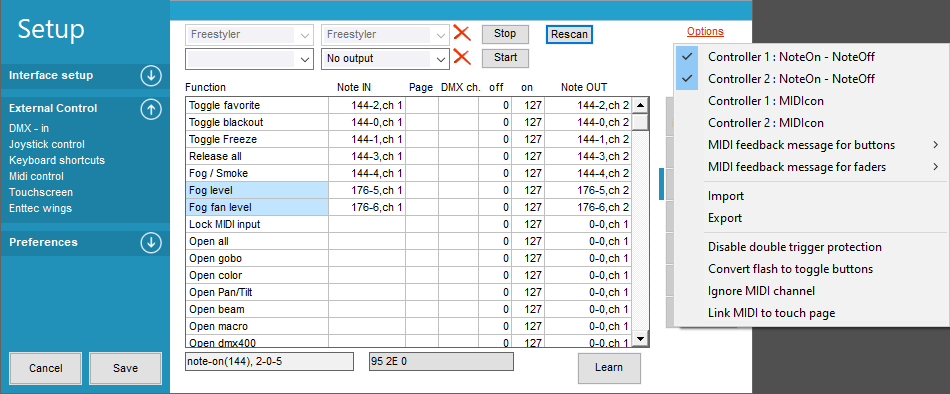Open first Freestyler input dropdown
The image size is (950, 394).
click(x=250, y=35)
